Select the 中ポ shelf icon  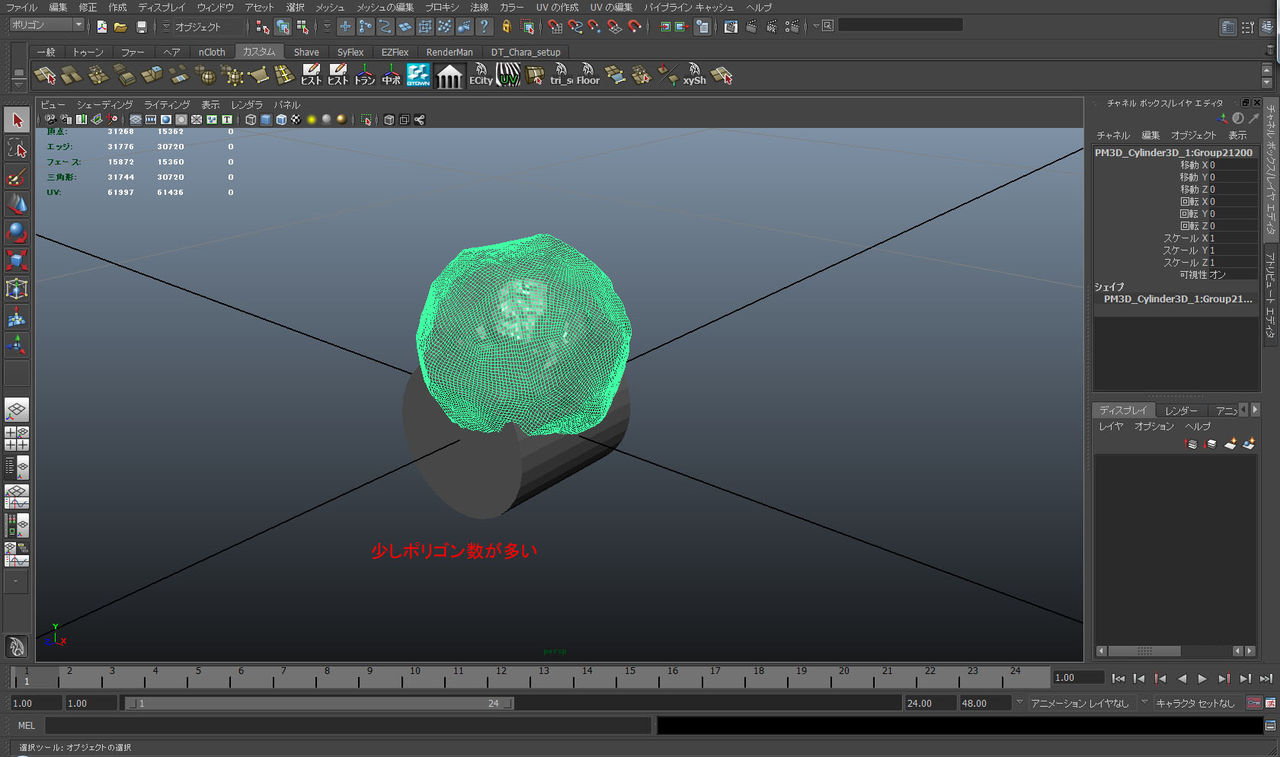click(x=391, y=75)
